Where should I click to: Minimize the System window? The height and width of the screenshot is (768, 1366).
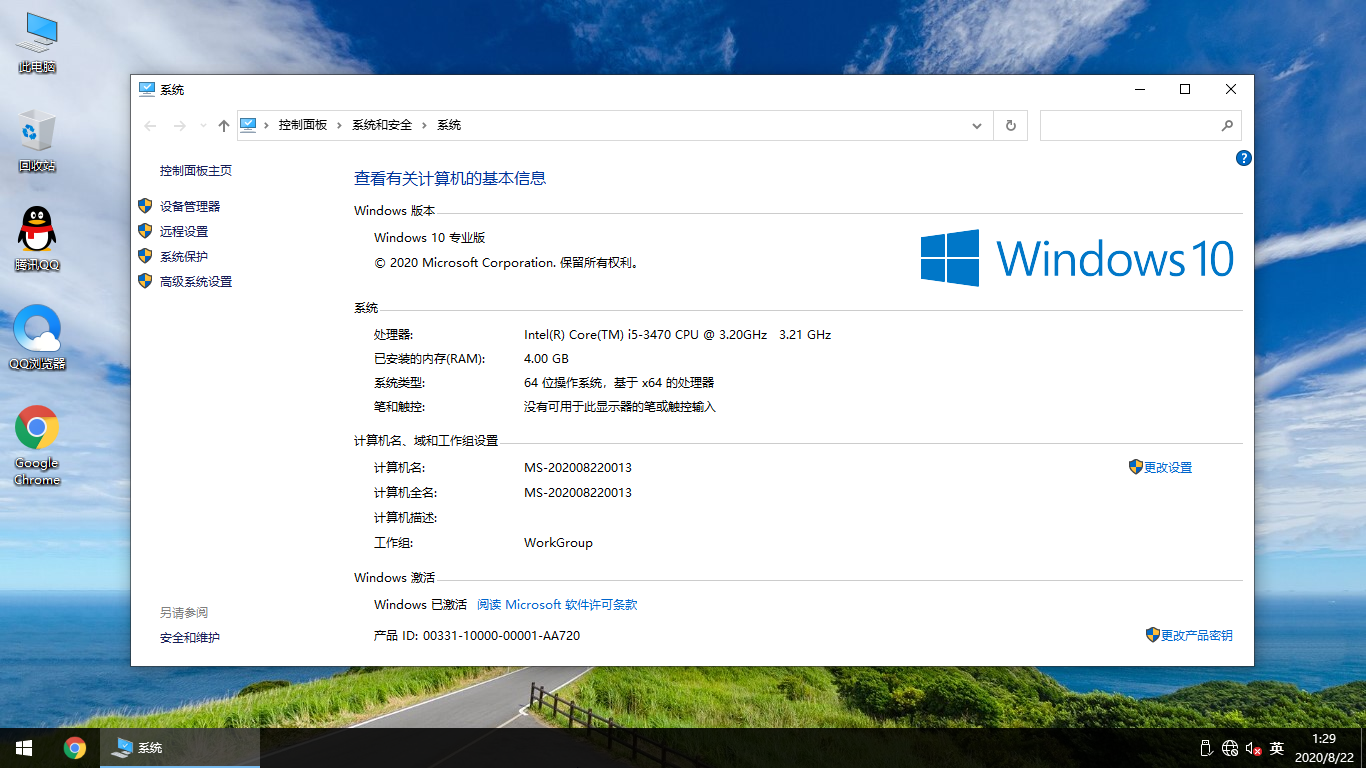1139,89
